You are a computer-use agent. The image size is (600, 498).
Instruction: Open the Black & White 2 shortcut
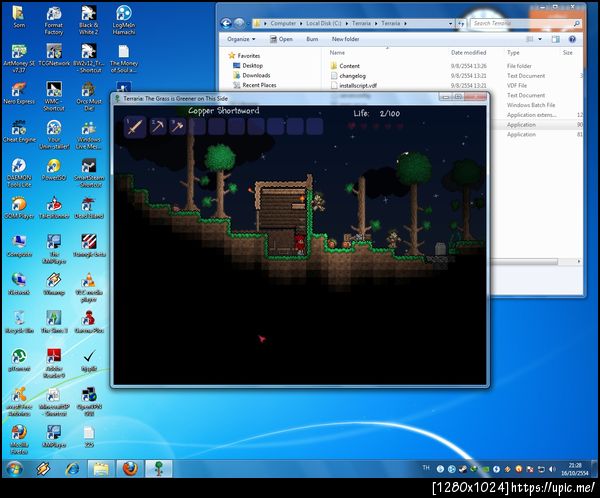88,20
